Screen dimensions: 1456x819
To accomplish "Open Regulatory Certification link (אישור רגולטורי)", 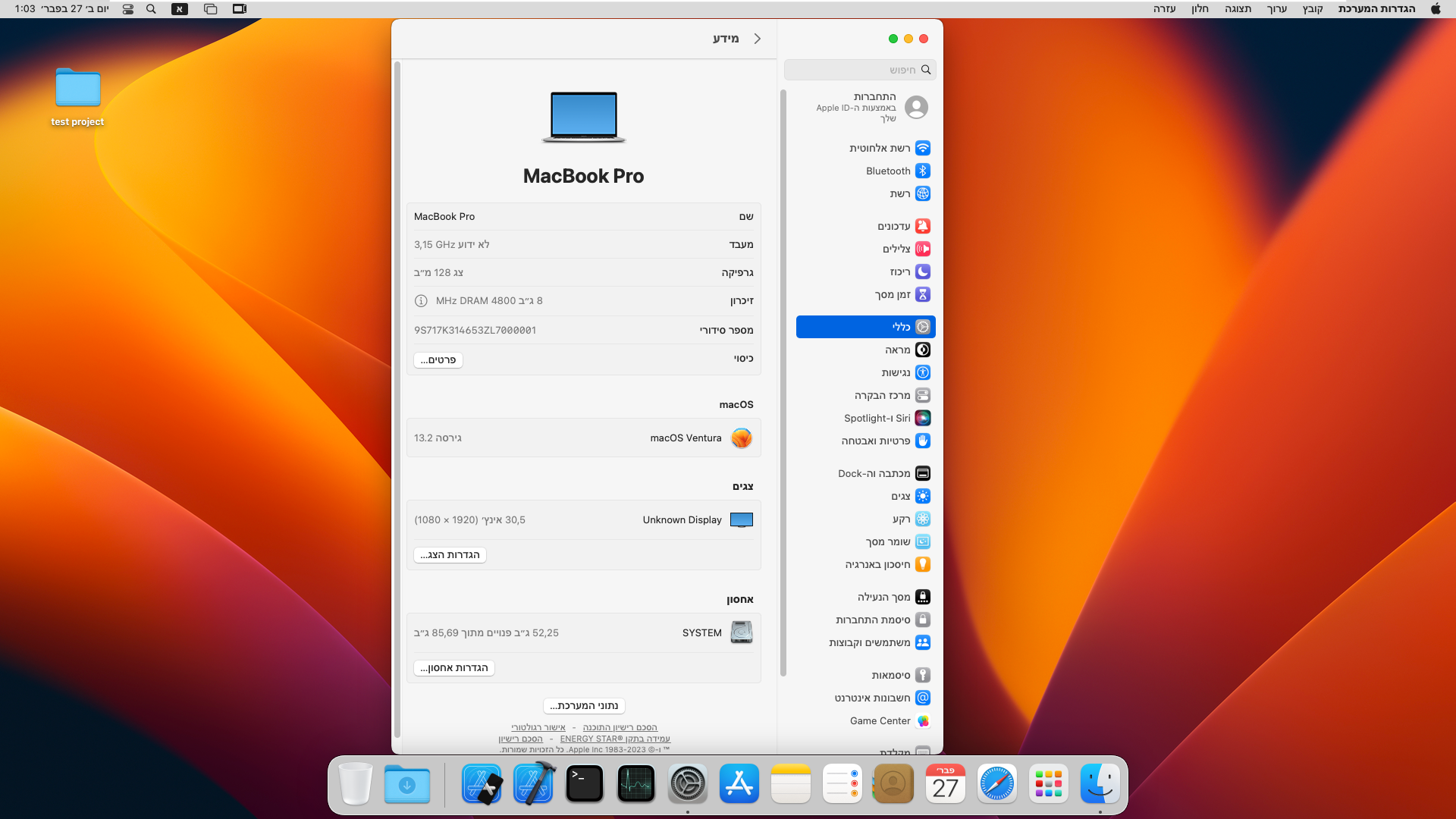I will 538,727.
